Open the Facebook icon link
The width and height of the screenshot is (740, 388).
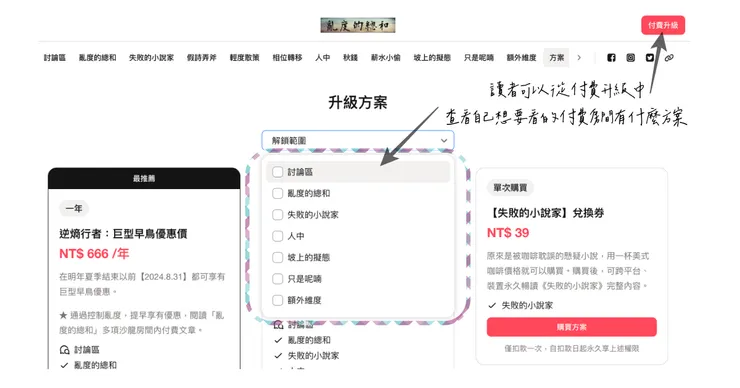point(611,58)
